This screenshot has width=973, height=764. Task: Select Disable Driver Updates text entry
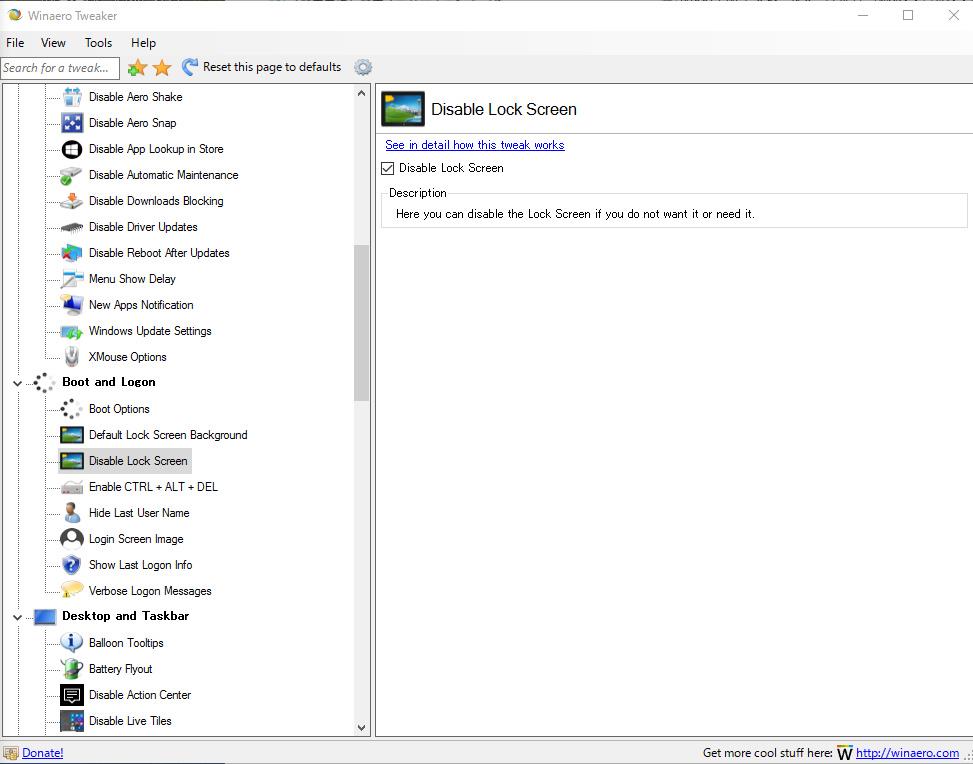pyautogui.click(x=143, y=227)
